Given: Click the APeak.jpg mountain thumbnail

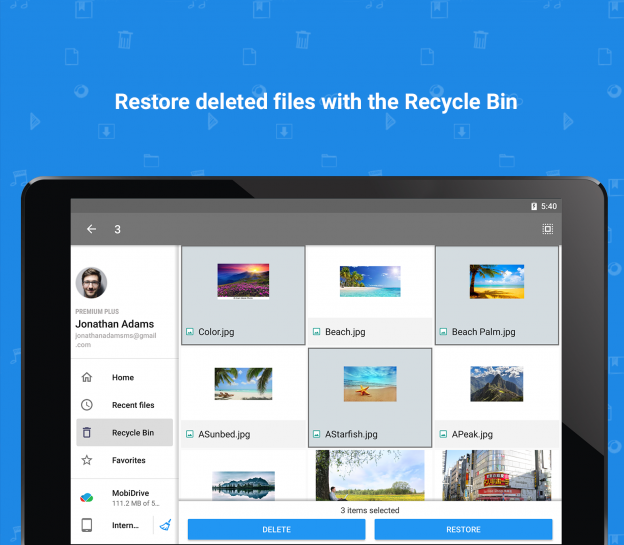Looking at the screenshot, I should pyautogui.click(x=497, y=384).
